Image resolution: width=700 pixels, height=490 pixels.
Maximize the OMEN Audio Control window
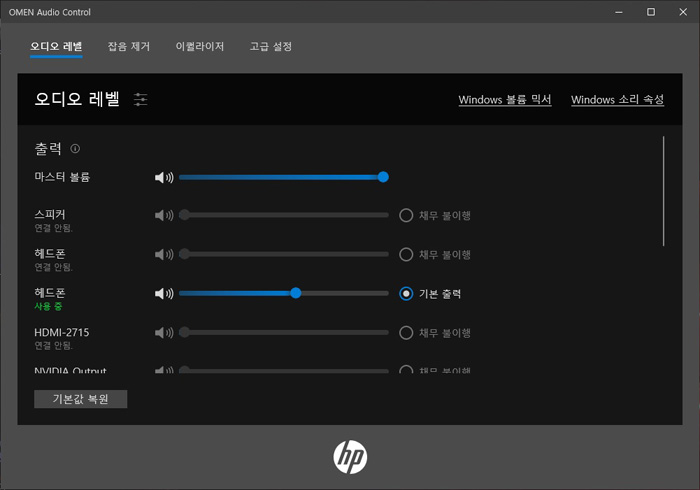pos(651,12)
